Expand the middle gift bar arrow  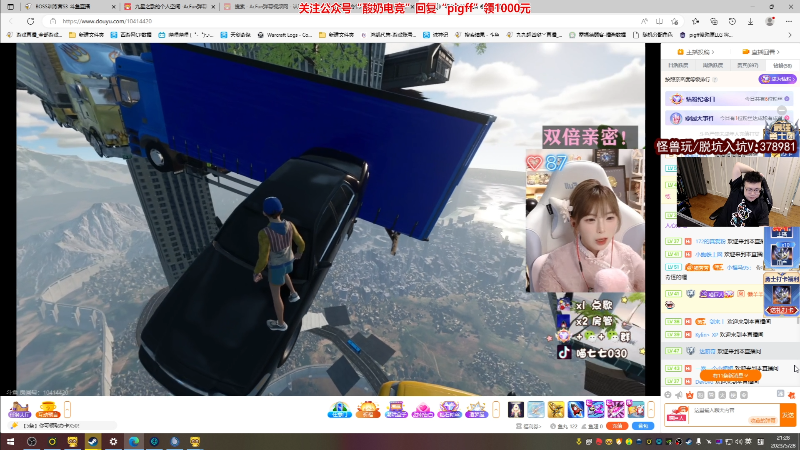click(x=496, y=410)
